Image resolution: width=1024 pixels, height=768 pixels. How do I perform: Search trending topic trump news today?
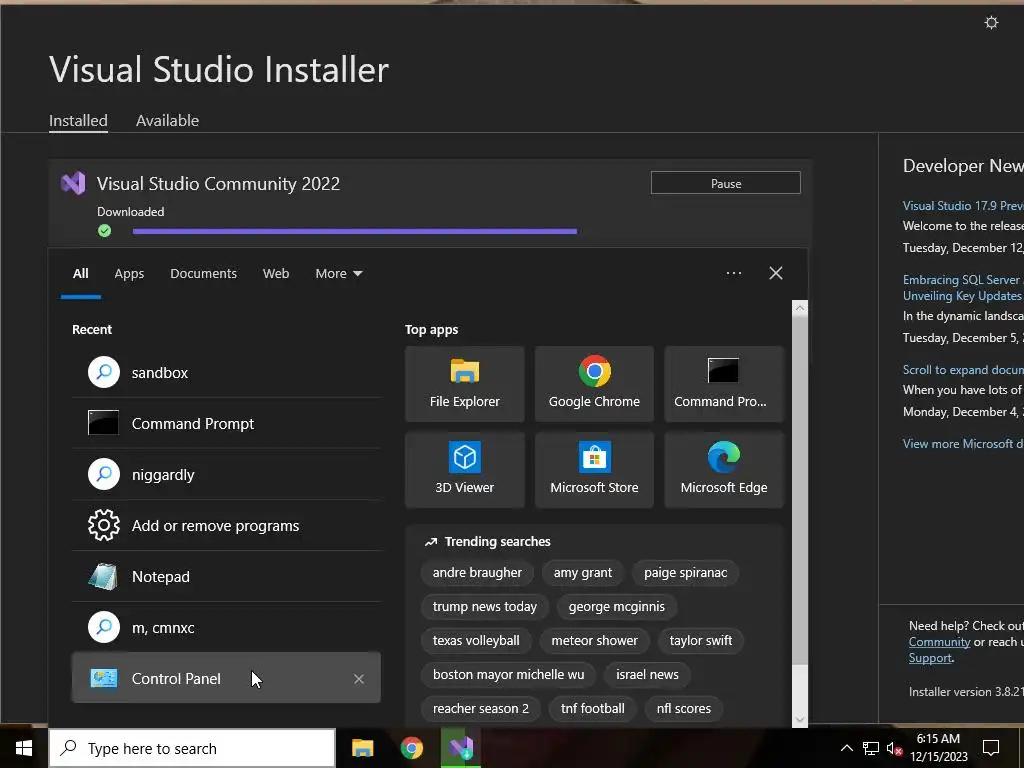[485, 607]
